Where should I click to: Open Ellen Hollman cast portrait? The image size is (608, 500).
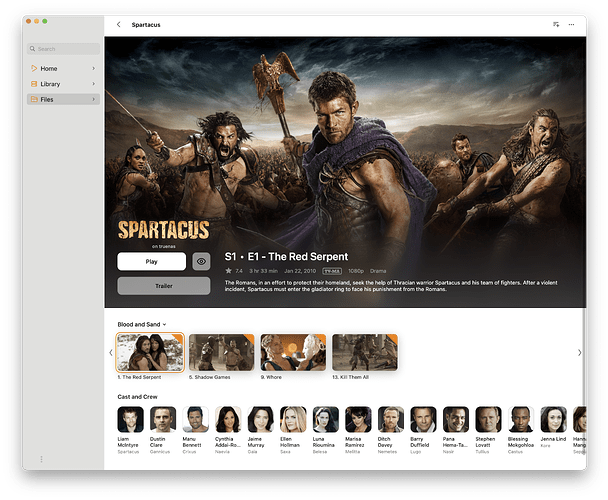click(x=293, y=419)
